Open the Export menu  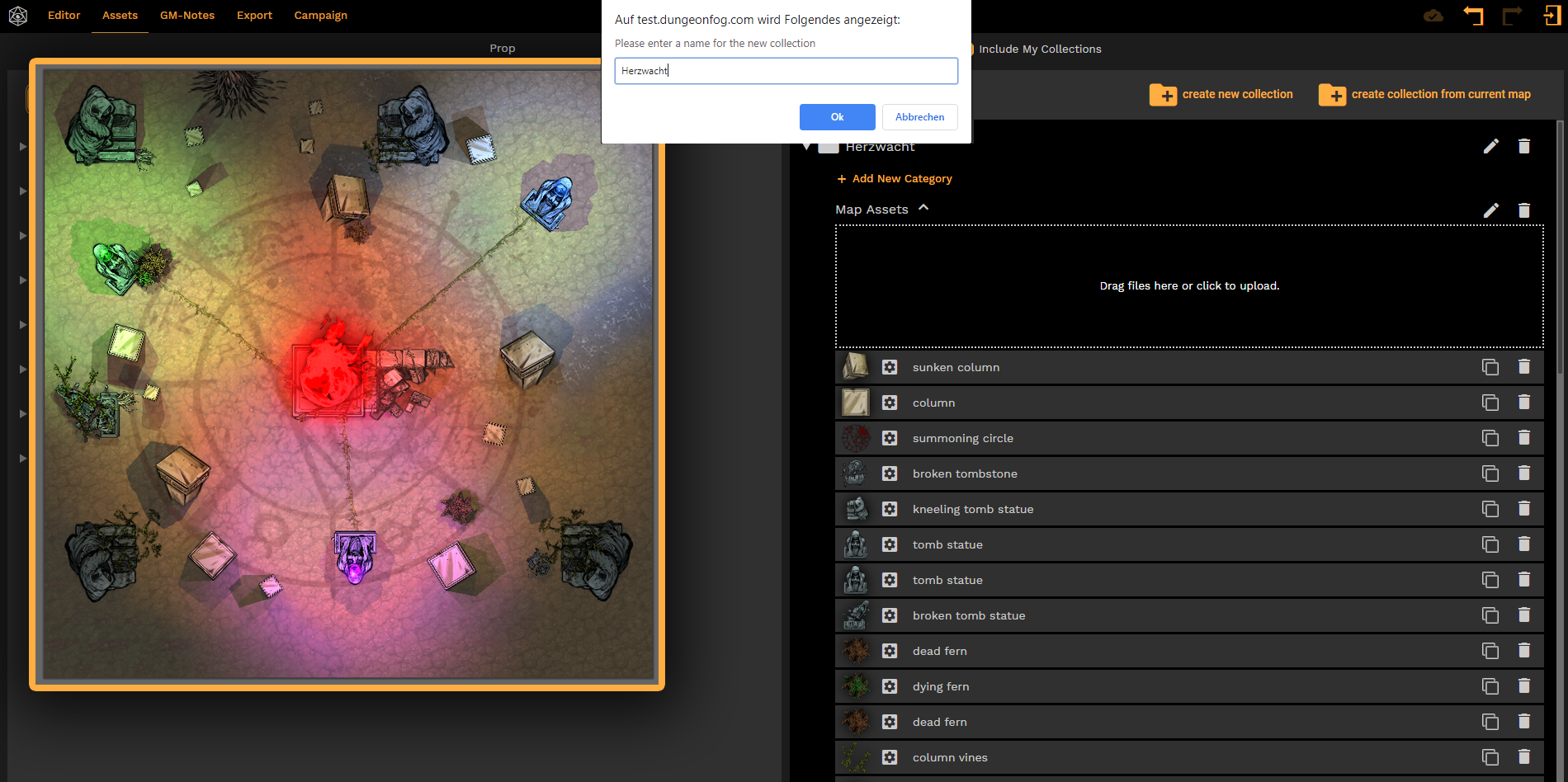tap(254, 16)
